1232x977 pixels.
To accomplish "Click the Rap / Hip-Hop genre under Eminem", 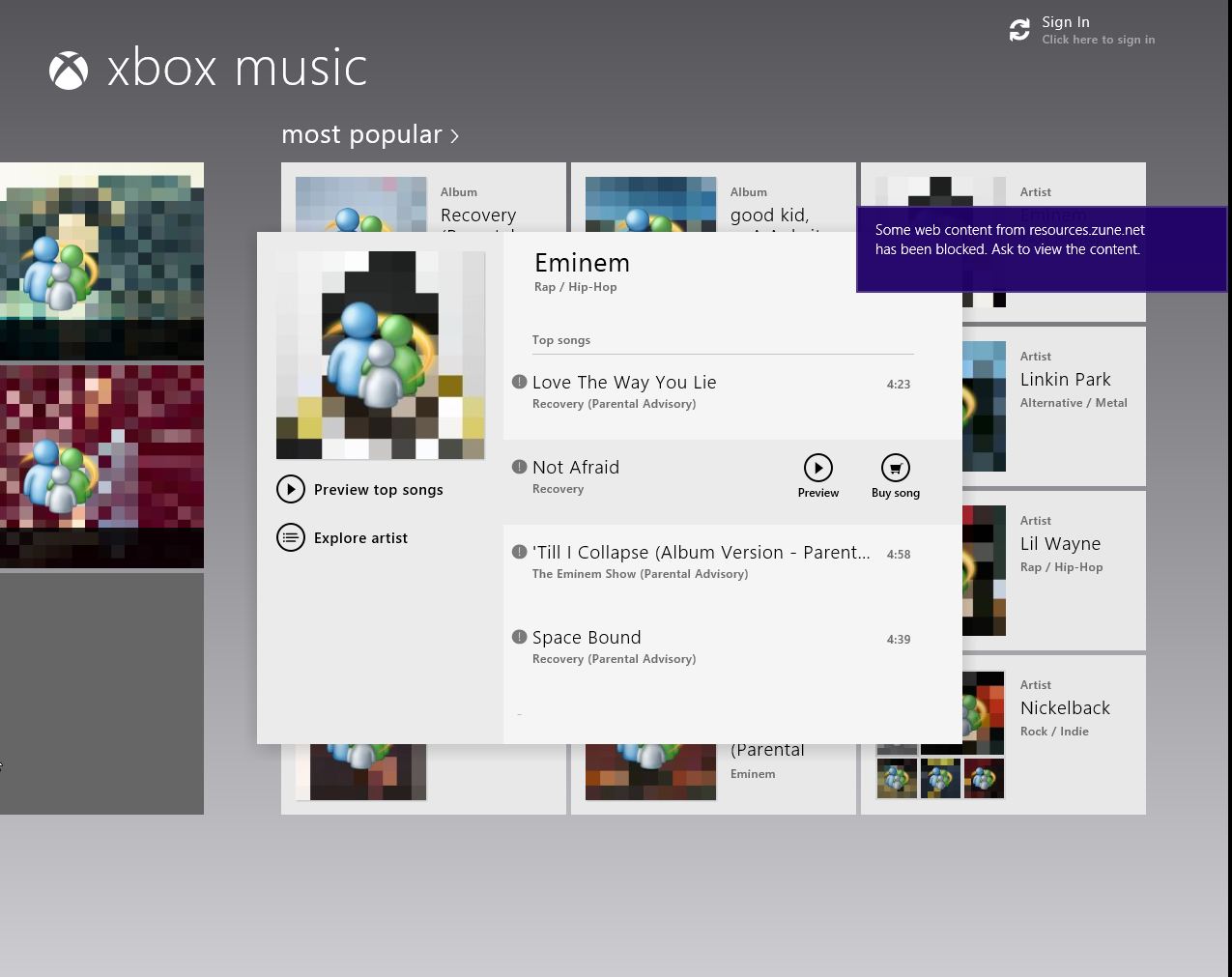I will (x=576, y=287).
